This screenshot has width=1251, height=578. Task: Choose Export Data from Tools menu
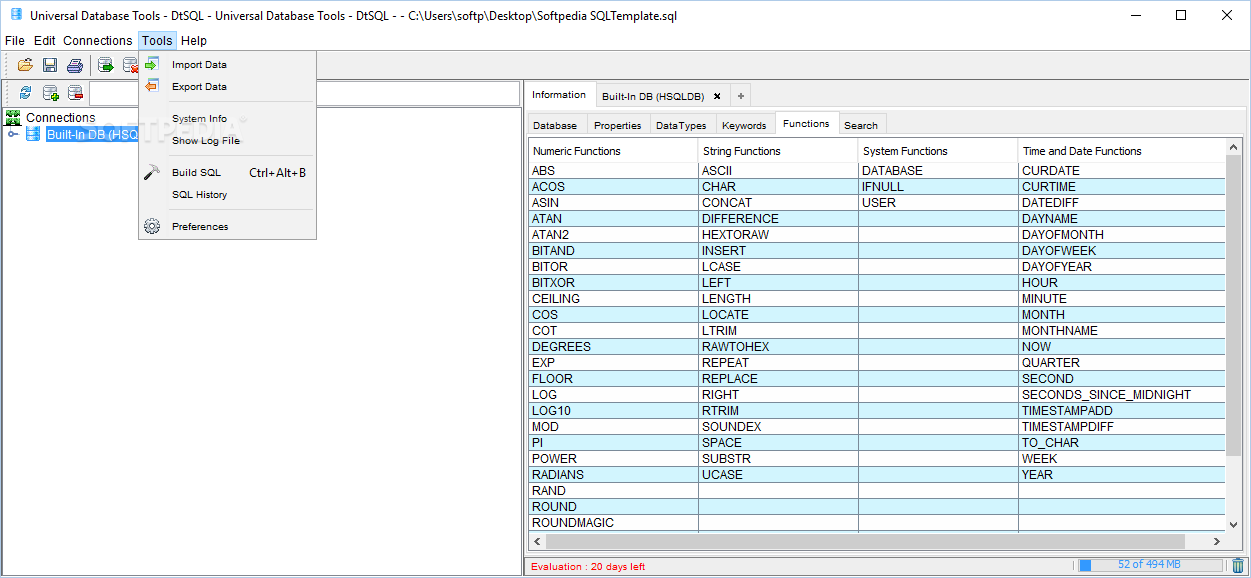click(x=227, y=86)
